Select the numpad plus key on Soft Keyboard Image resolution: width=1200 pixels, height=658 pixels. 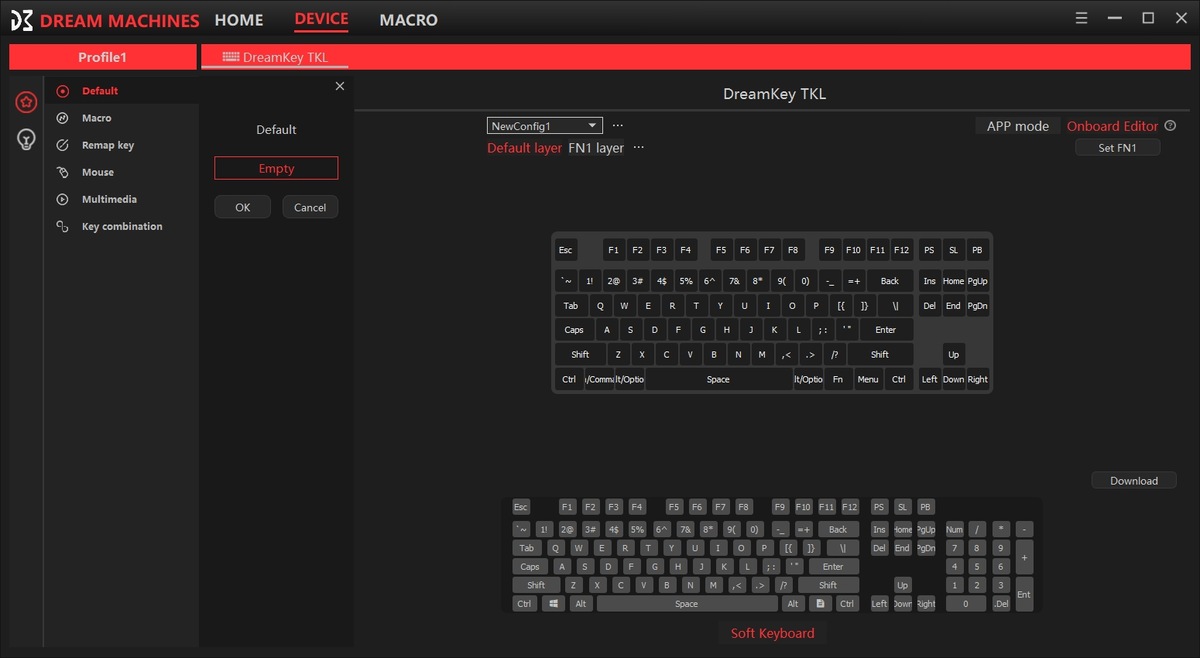pyautogui.click(x=1024, y=556)
